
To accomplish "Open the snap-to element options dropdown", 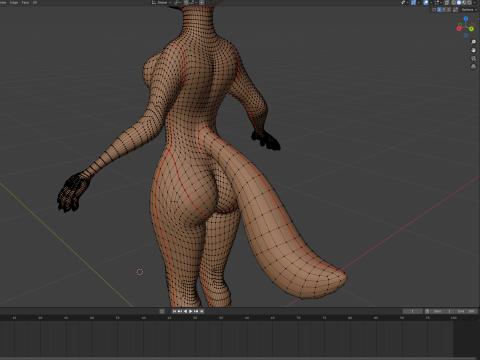I will pyautogui.click(x=193, y=2).
